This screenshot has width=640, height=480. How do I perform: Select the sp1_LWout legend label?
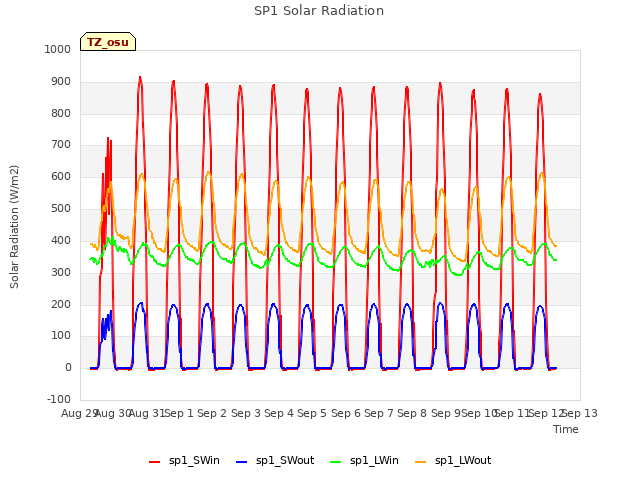point(463,461)
